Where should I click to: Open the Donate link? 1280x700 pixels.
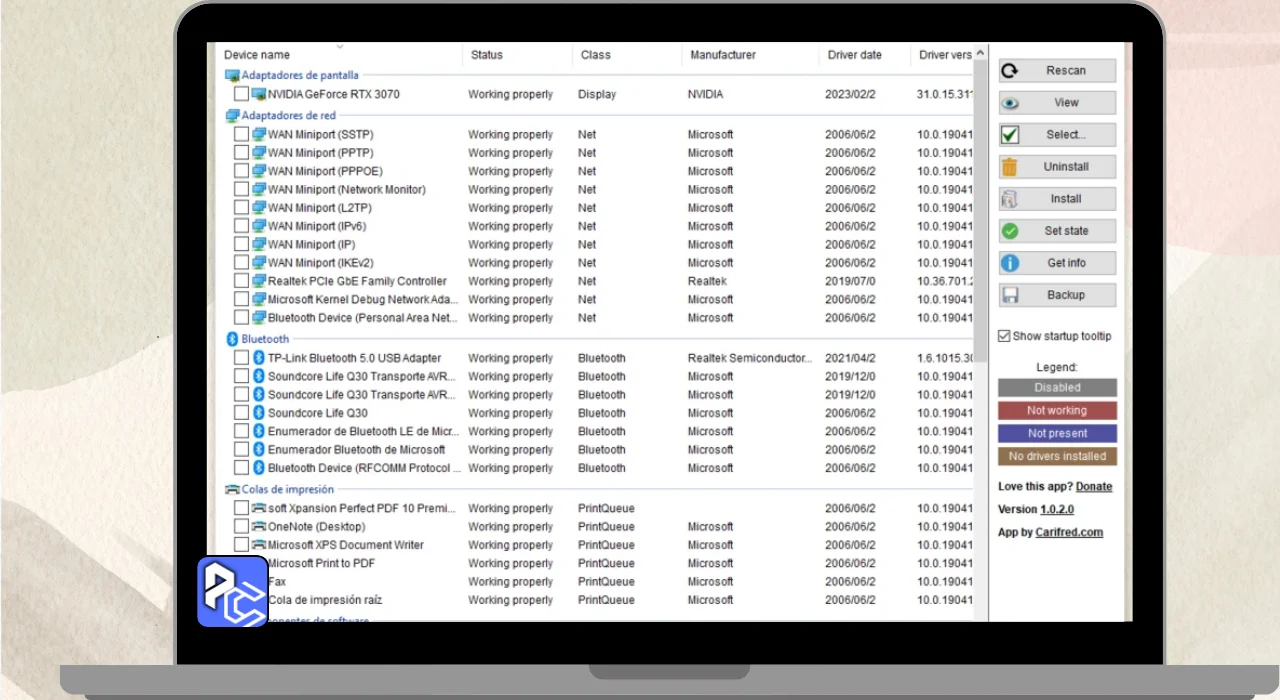click(x=1093, y=487)
